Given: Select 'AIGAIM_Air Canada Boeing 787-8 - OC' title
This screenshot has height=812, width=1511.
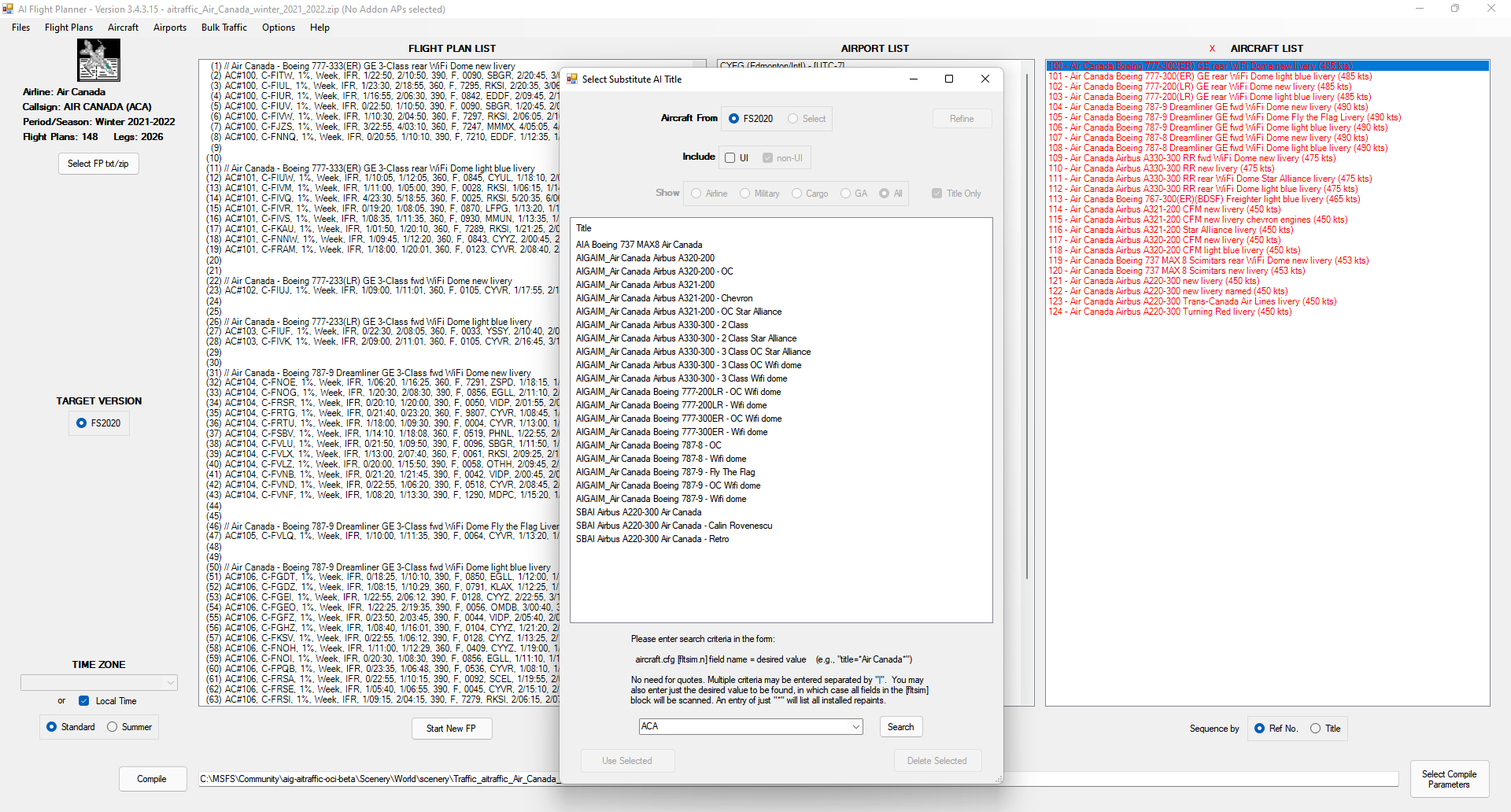Looking at the screenshot, I should pos(648,445).
